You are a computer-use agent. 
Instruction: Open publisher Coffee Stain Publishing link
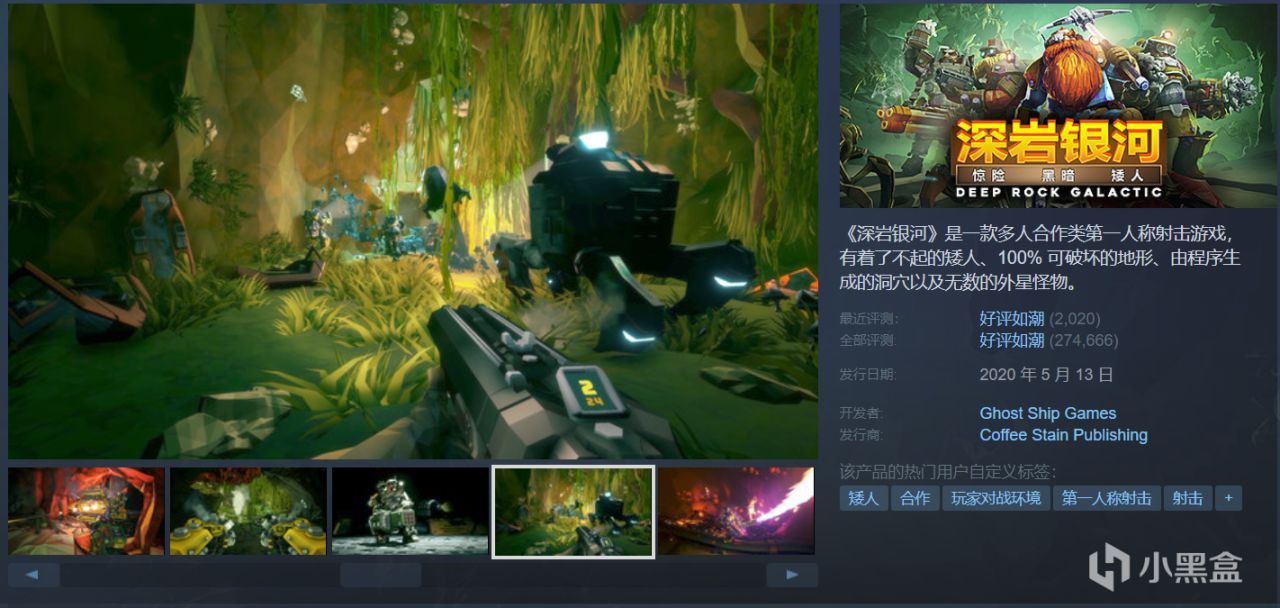point(1063,435)
